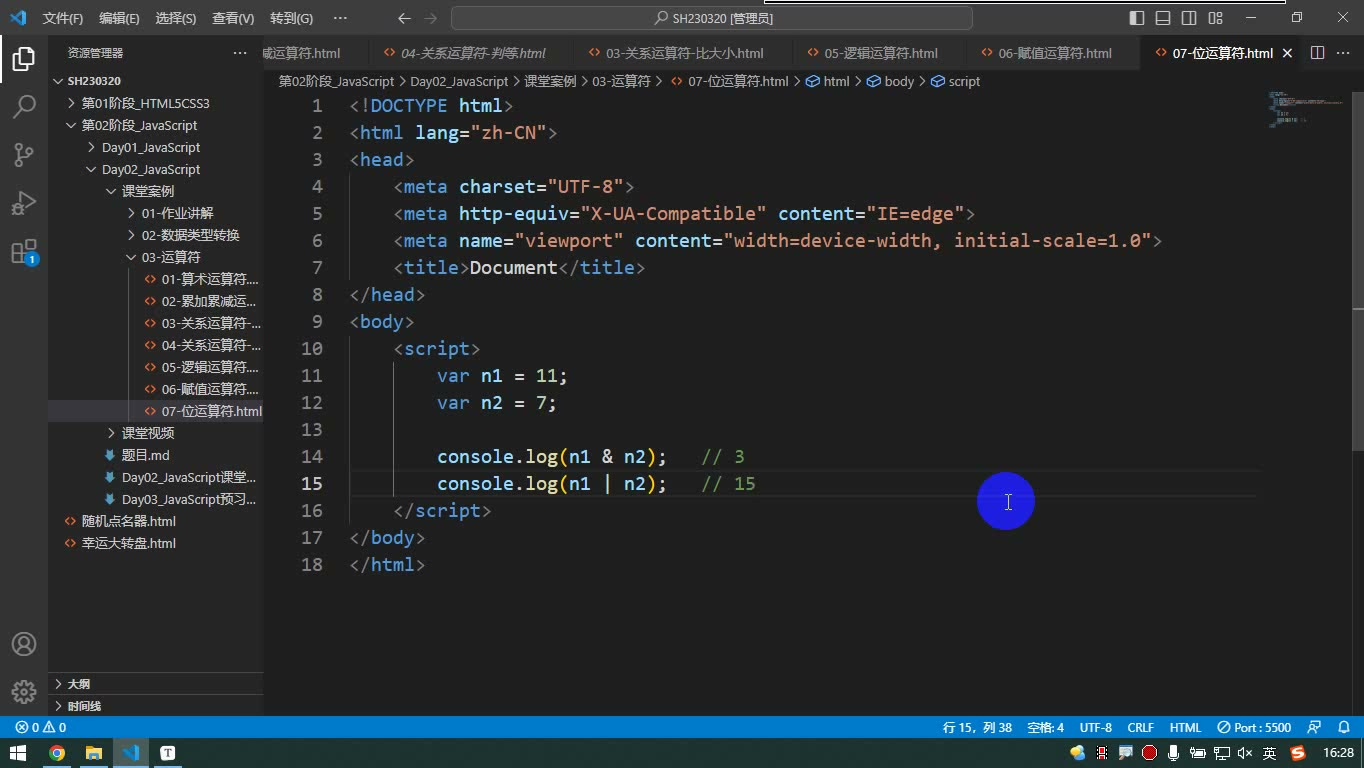Open notifications bell in status bar

1343,727
